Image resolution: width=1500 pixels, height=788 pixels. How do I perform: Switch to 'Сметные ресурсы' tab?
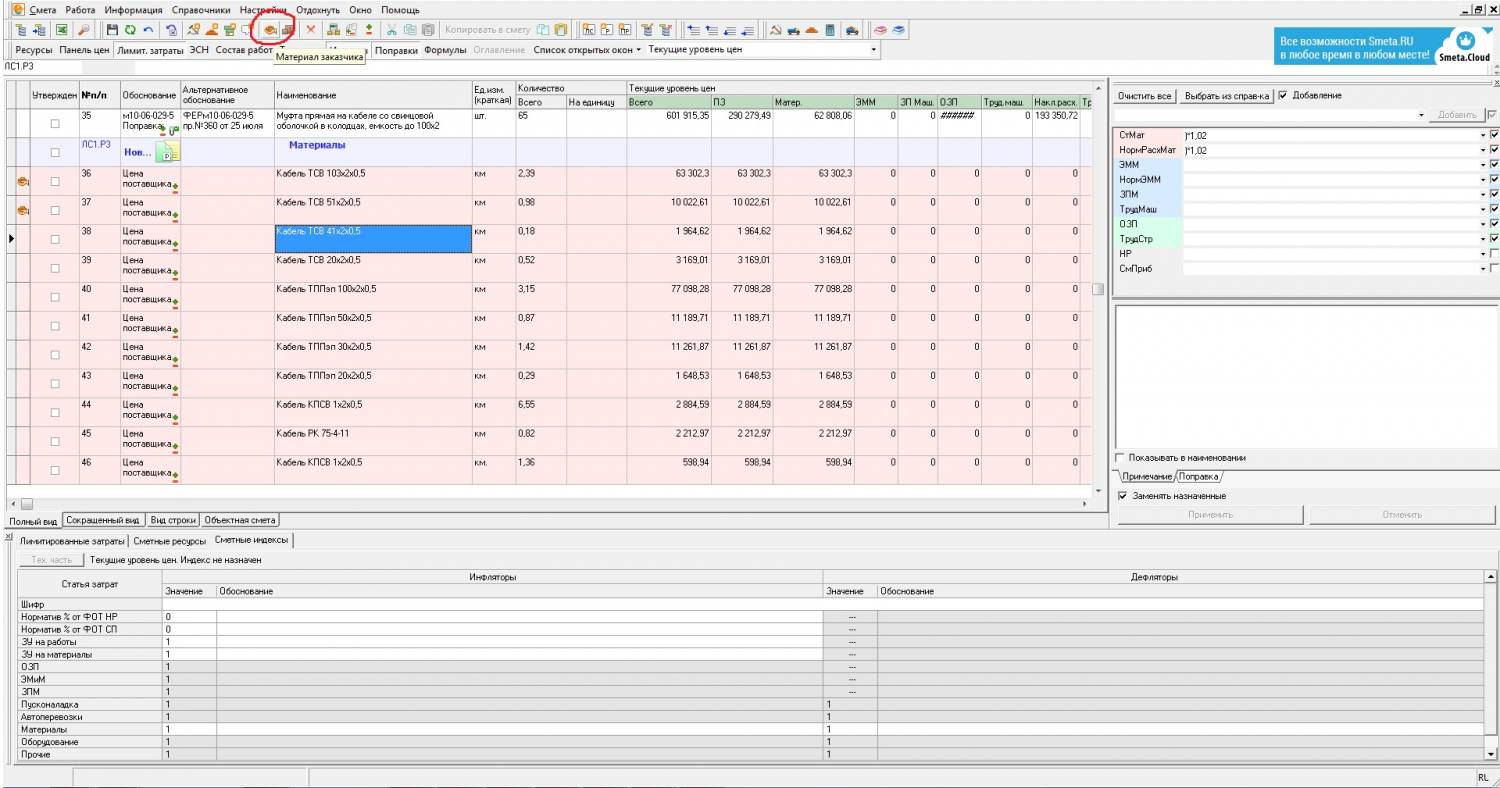point(168,540)
